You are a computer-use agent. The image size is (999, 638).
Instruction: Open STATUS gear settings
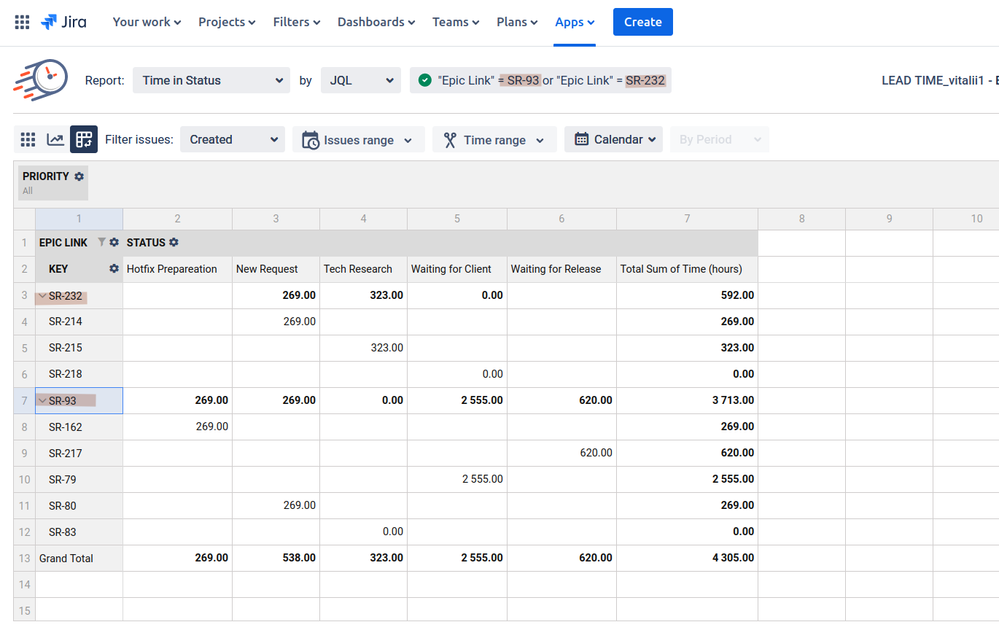click(174, 242)
